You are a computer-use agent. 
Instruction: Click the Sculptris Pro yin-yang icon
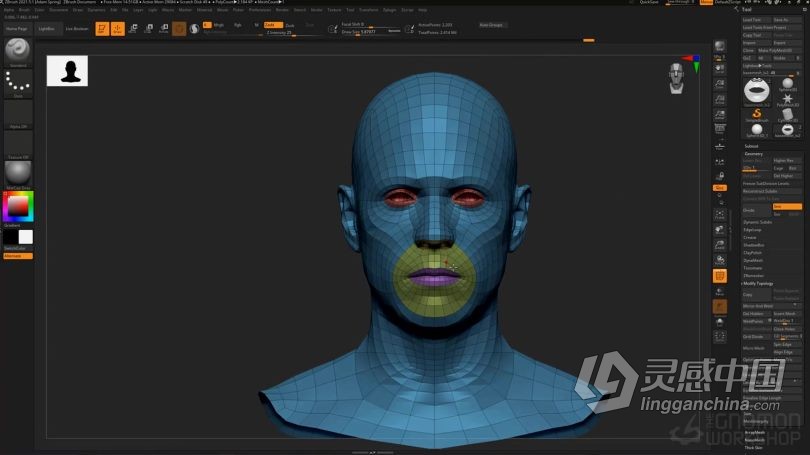(194, 29)
